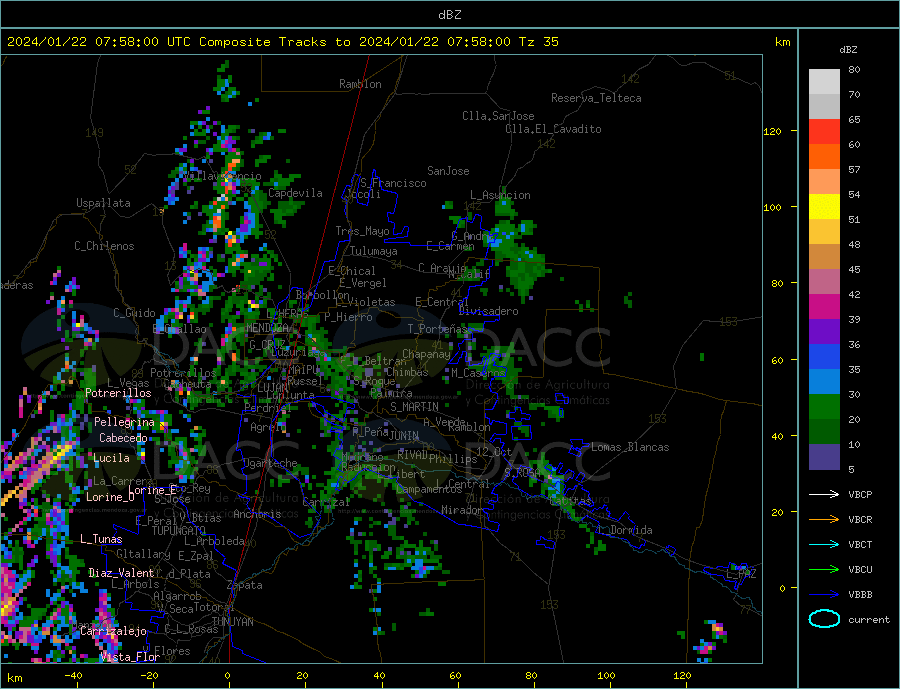Click the 'Diaz_Valent' map label
Viewport: 900px width, 689px height.
[122, 573]
